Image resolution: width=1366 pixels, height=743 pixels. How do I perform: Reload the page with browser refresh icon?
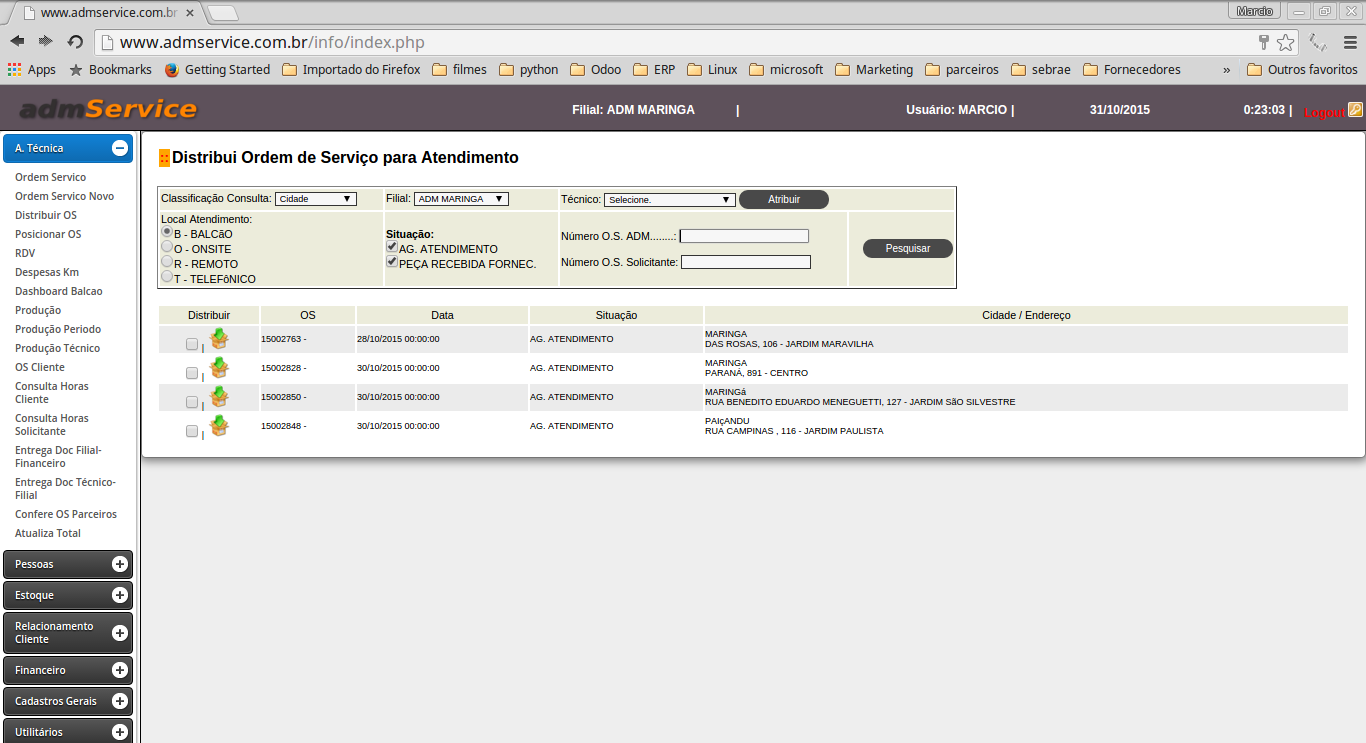pyautogui.click(x=75, y=42)
